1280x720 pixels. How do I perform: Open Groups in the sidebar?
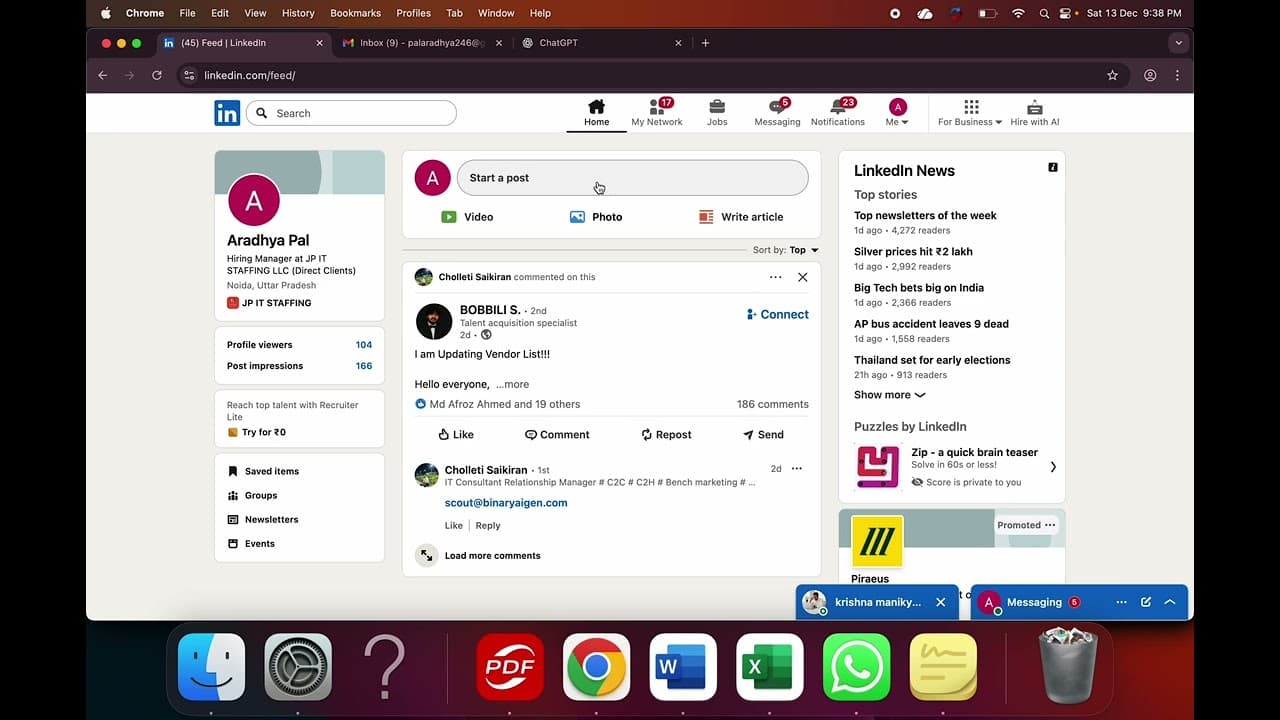pyautogui.click(x=252, y=495)
